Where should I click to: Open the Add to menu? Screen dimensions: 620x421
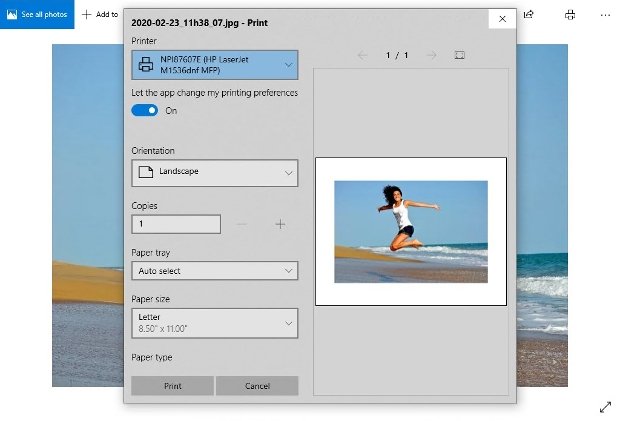point(100,15)
